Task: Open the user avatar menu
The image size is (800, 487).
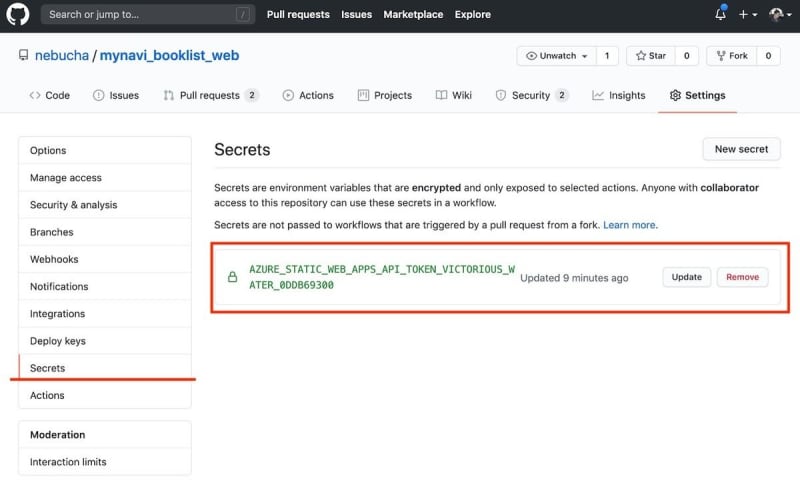Action: pos(780,14)
